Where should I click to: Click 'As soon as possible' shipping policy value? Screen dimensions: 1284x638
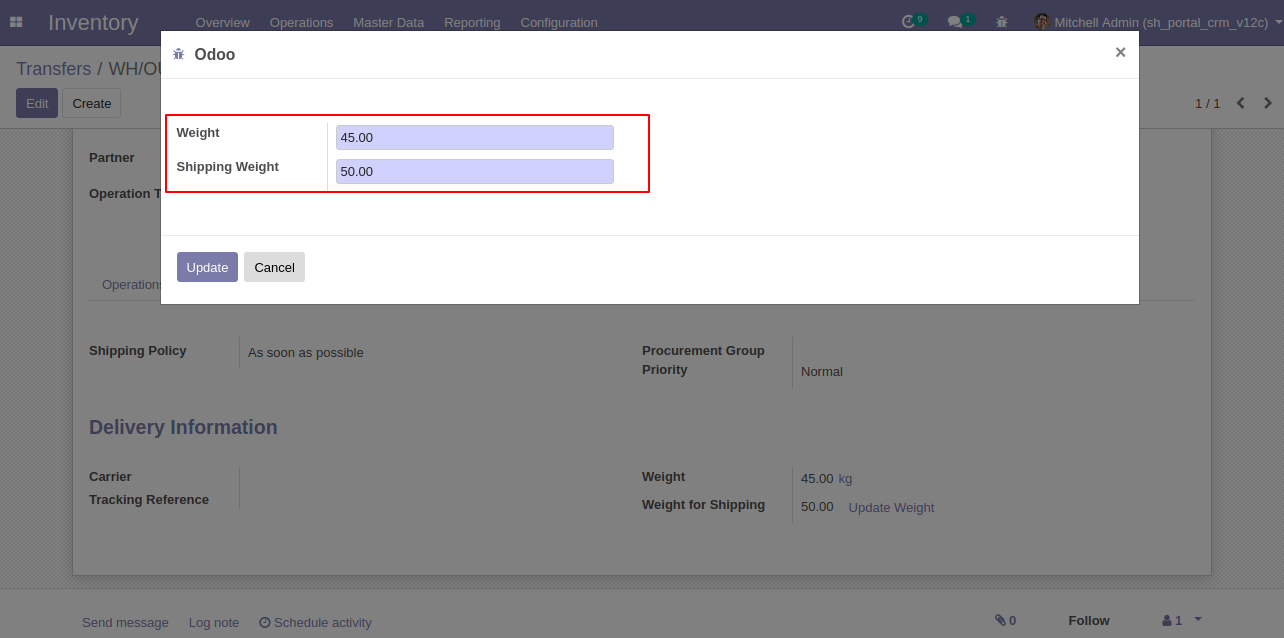306,353
